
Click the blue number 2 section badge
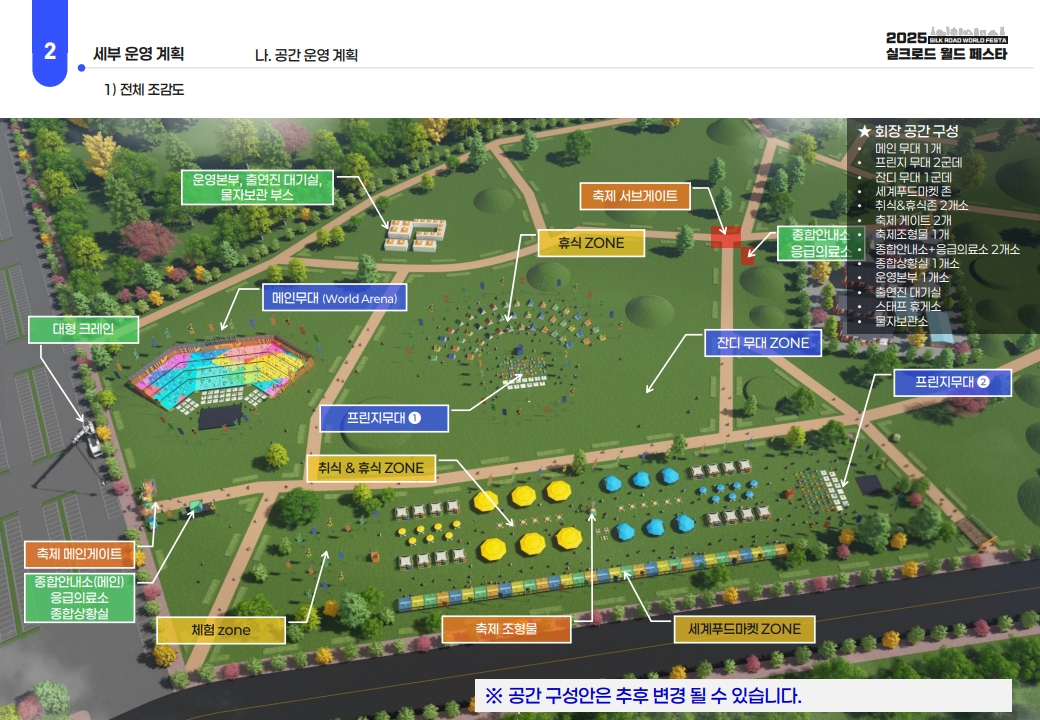tap(49, 51)
